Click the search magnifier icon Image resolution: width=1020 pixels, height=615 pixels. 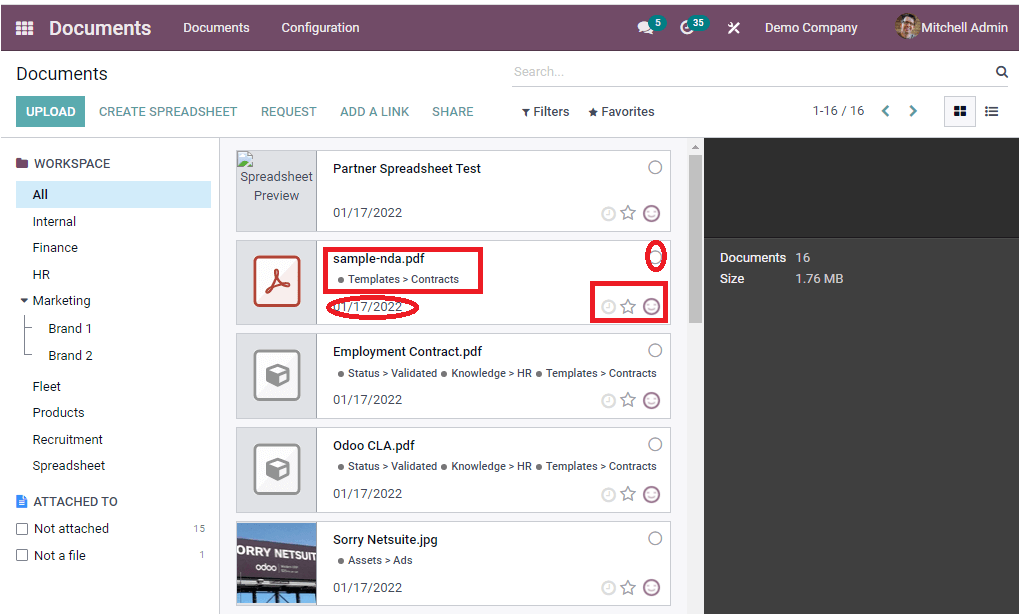(x=1002, y=72)
